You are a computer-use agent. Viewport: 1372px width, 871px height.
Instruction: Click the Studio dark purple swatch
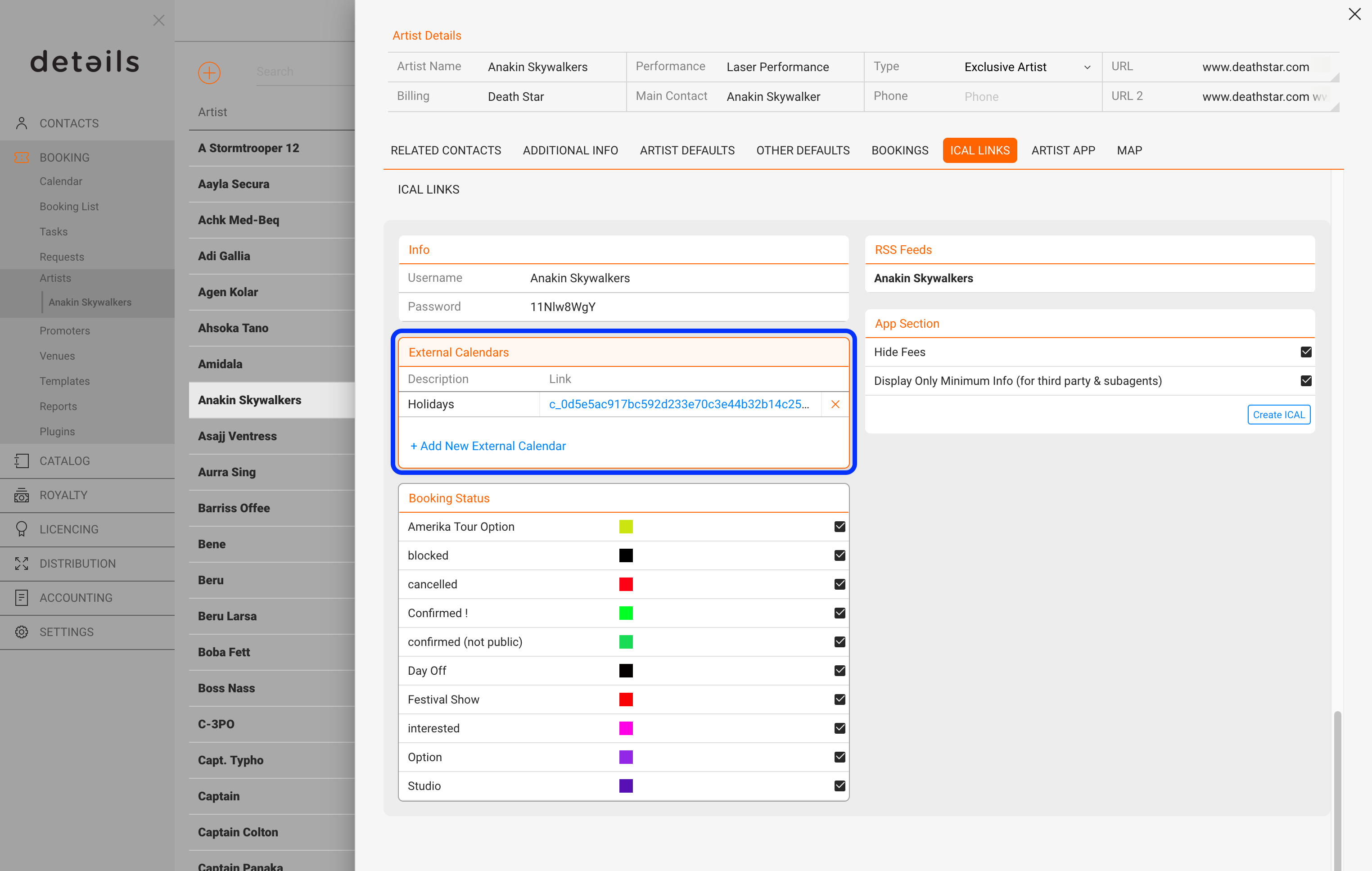coord(626,785)
